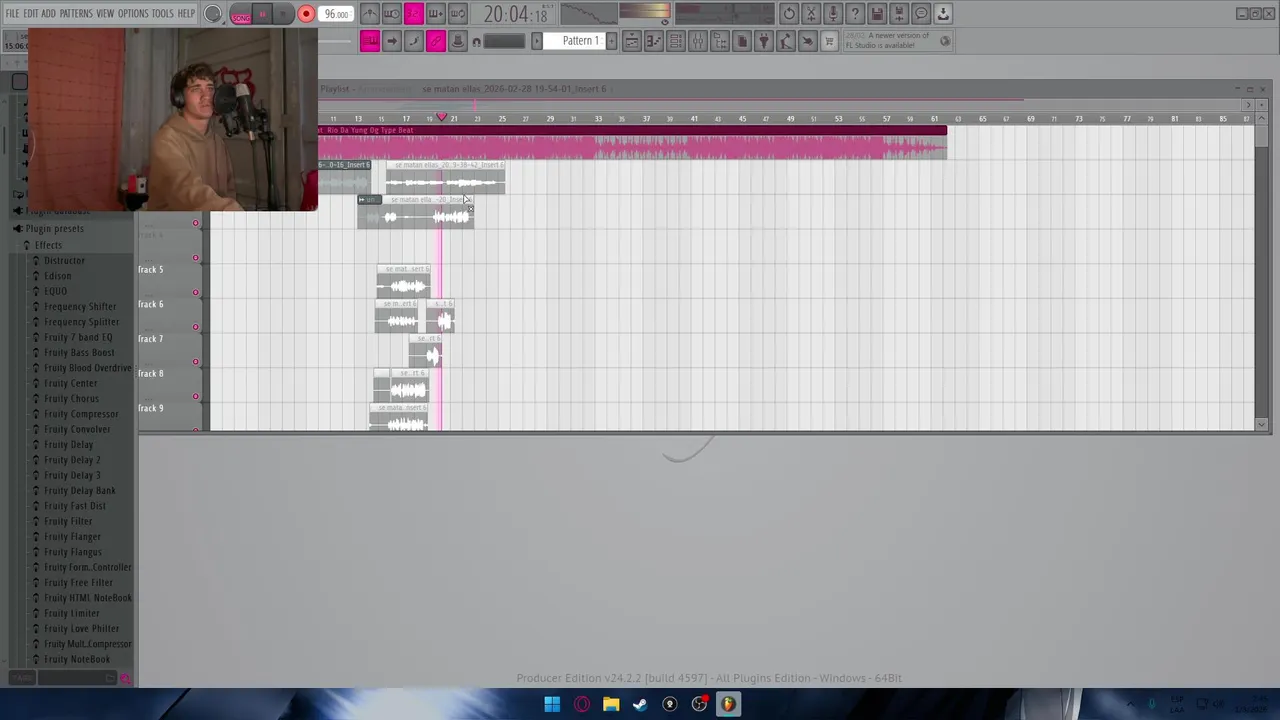Select Fruity Compressor in the browser
Screen dimensions: 1280x720
coord(81,414)
